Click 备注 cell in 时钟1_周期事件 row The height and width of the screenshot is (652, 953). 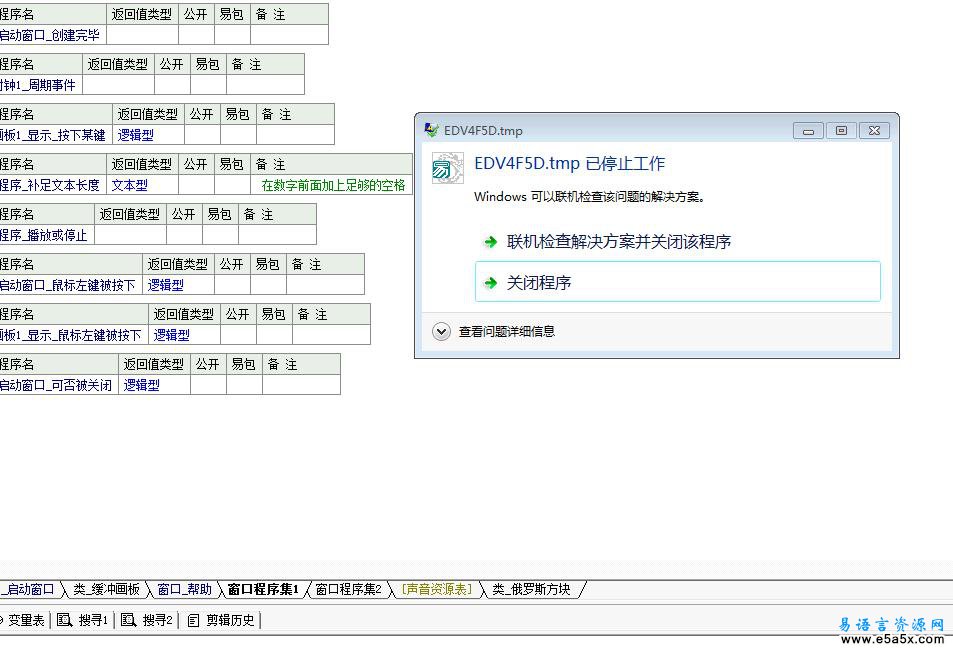click(266, 85)
